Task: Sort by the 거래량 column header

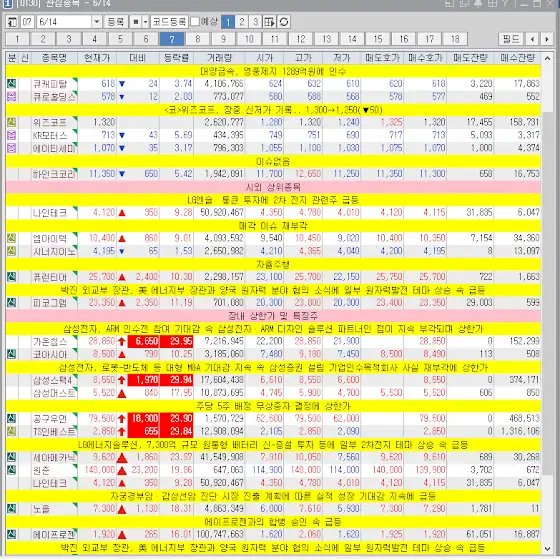Action: (x=219, y=58)
